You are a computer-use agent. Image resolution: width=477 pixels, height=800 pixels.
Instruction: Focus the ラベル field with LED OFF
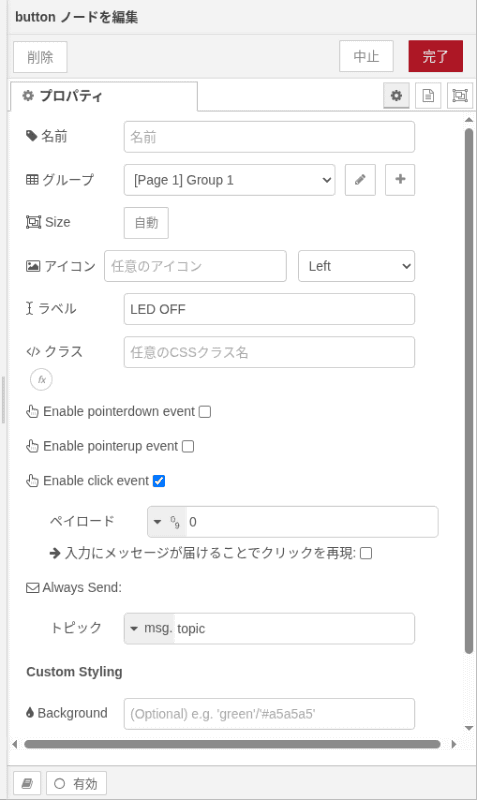269,309
